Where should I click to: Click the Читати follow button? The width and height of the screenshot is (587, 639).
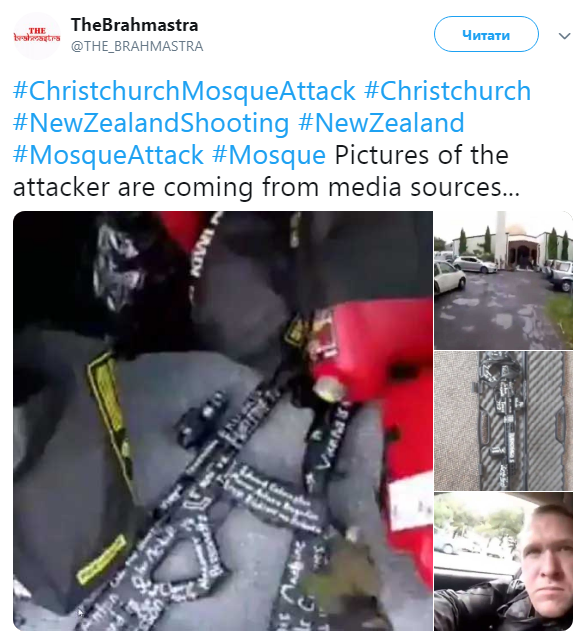pos(486,34)
